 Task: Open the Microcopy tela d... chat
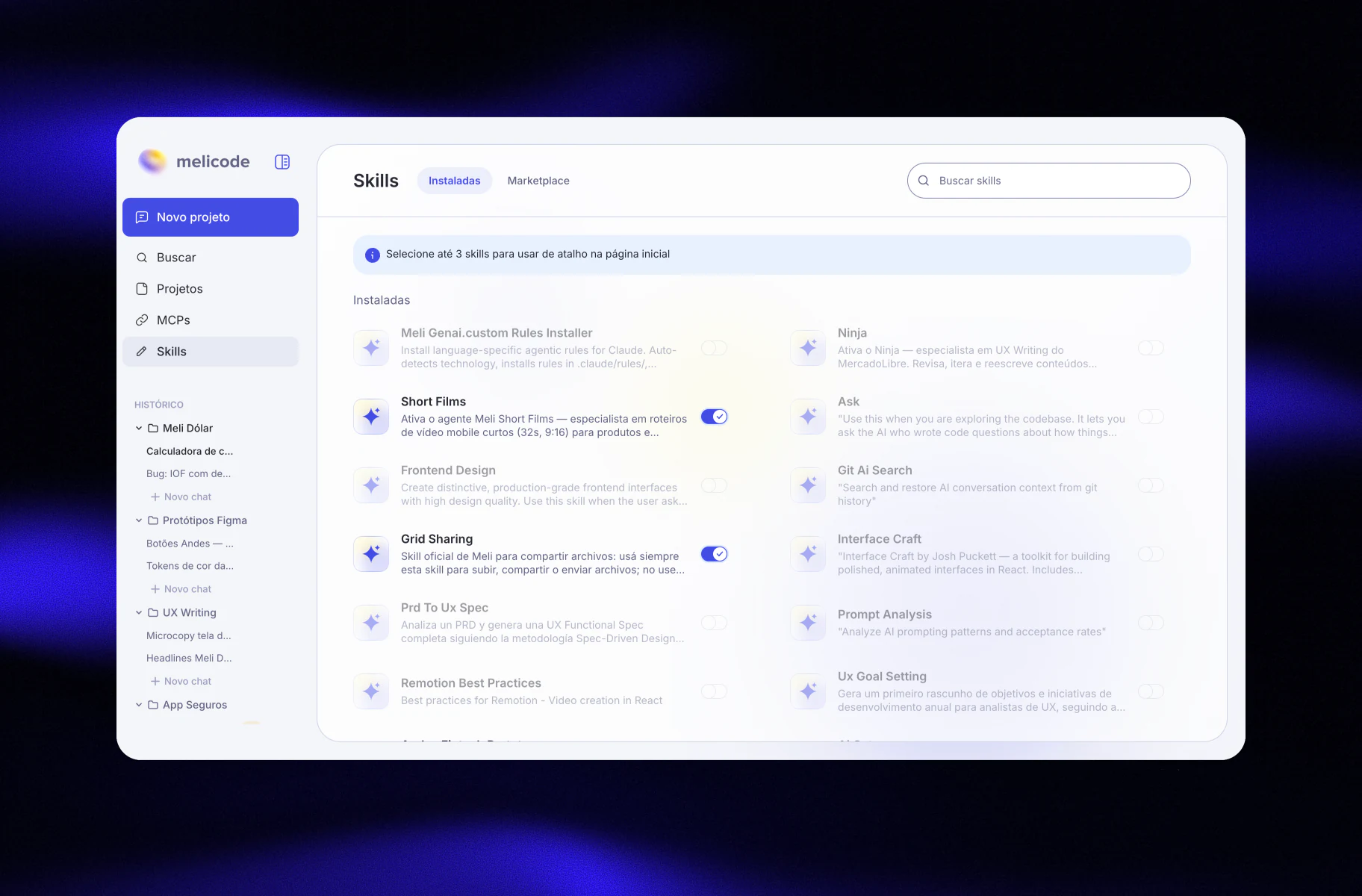coord(189,636)
